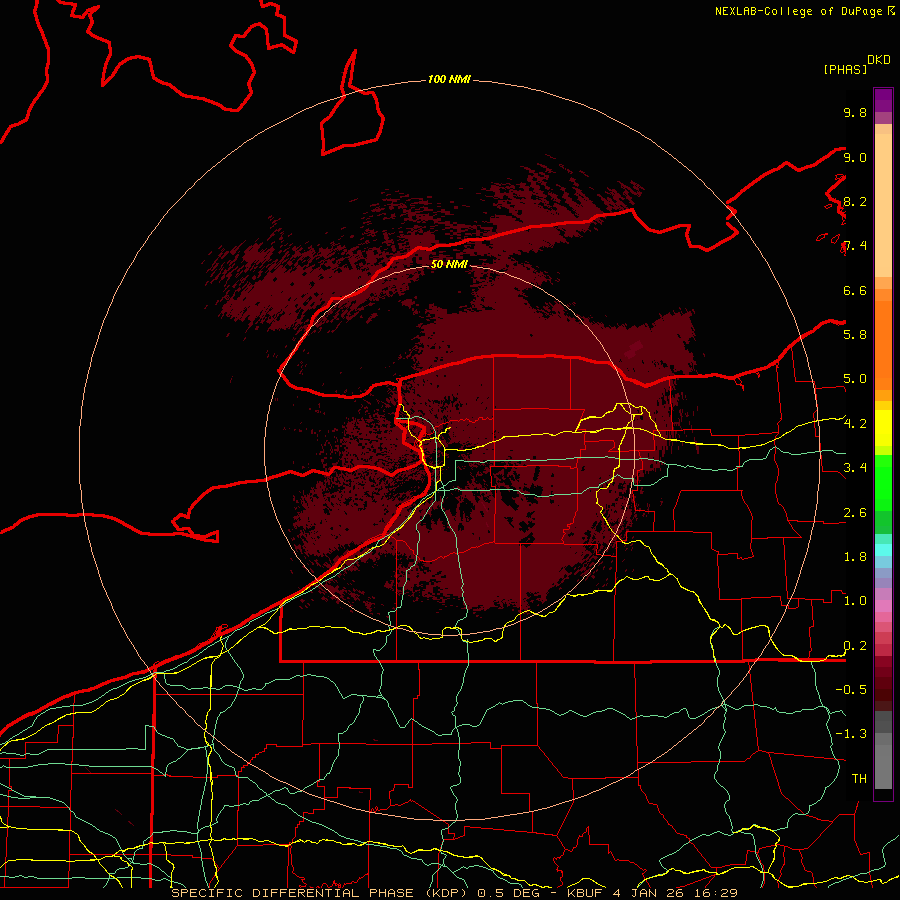
Task: Click the TH threshold label on the scale
Action: (859, 779)
